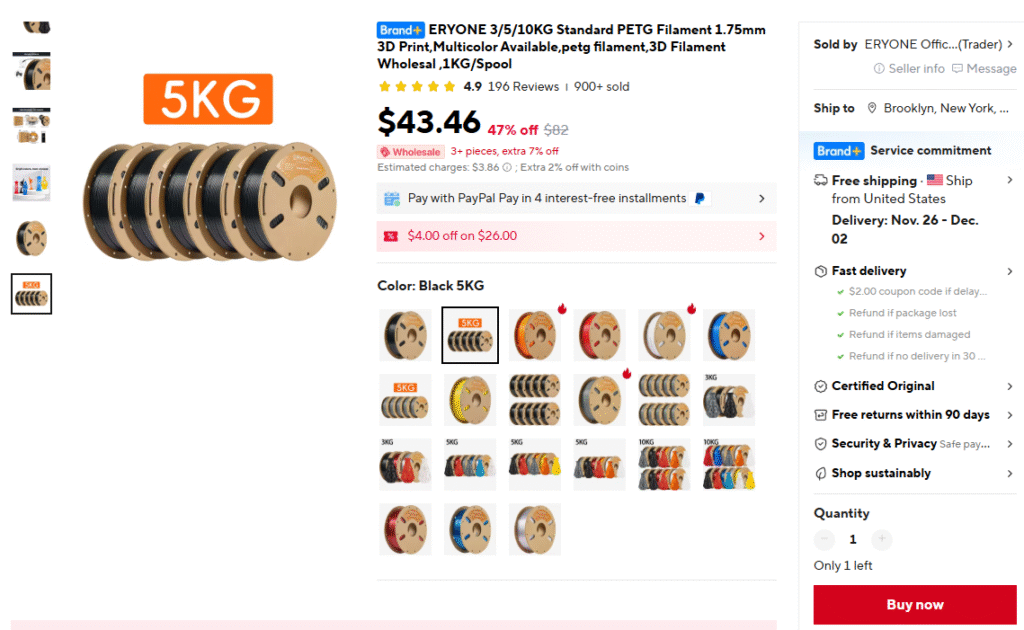Image resolution: width=1024 pixels, height=630 pixels.
Task: Choose the white filament spool option
Action: pos(664,335)
